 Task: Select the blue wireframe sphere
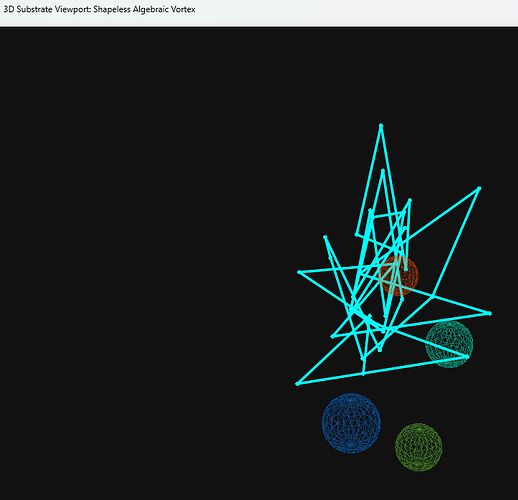click(x=351, y=423)
